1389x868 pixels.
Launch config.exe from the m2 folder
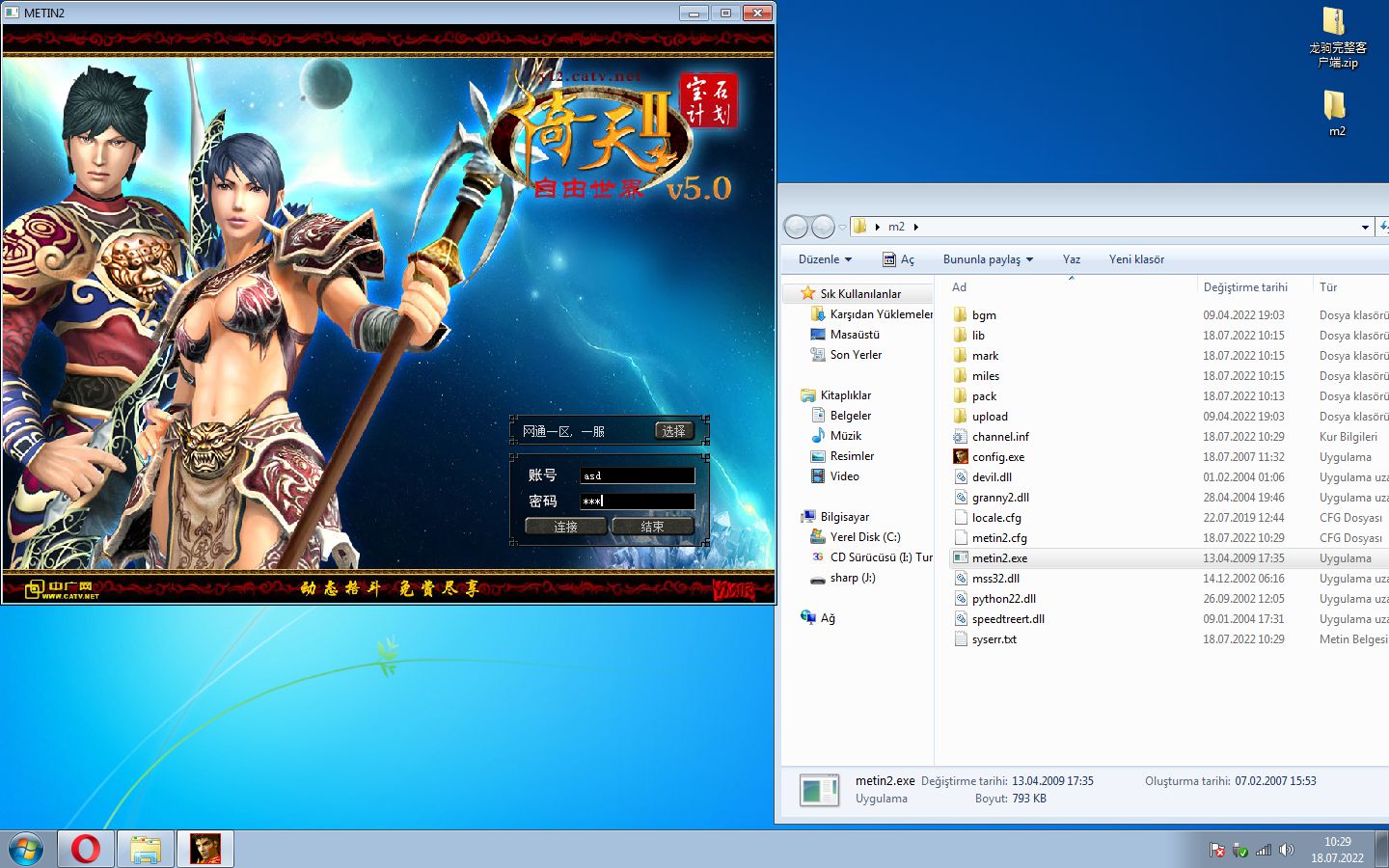click(997, 456)
